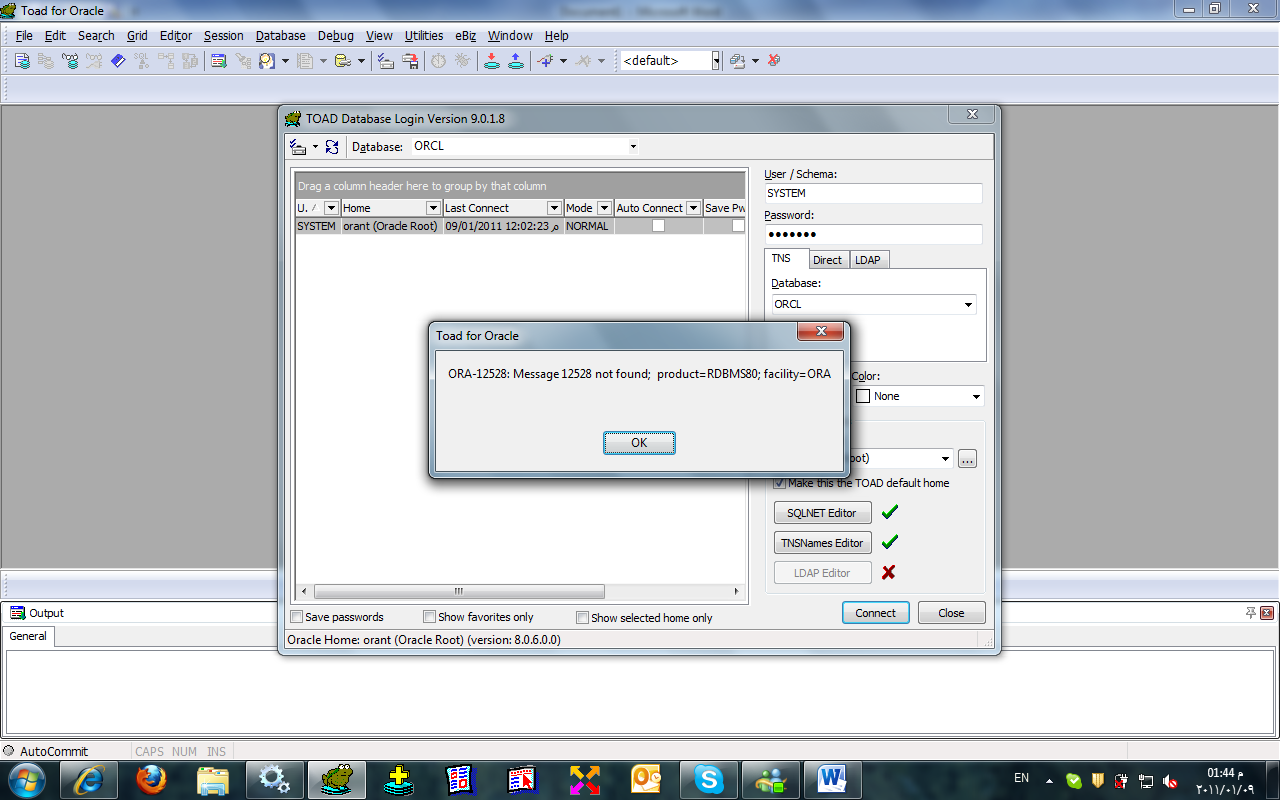Click the rollback icon with blue up arrow
Image resolution: width=1280 pixels, height=800 pixels.
[x=515, y=61]
